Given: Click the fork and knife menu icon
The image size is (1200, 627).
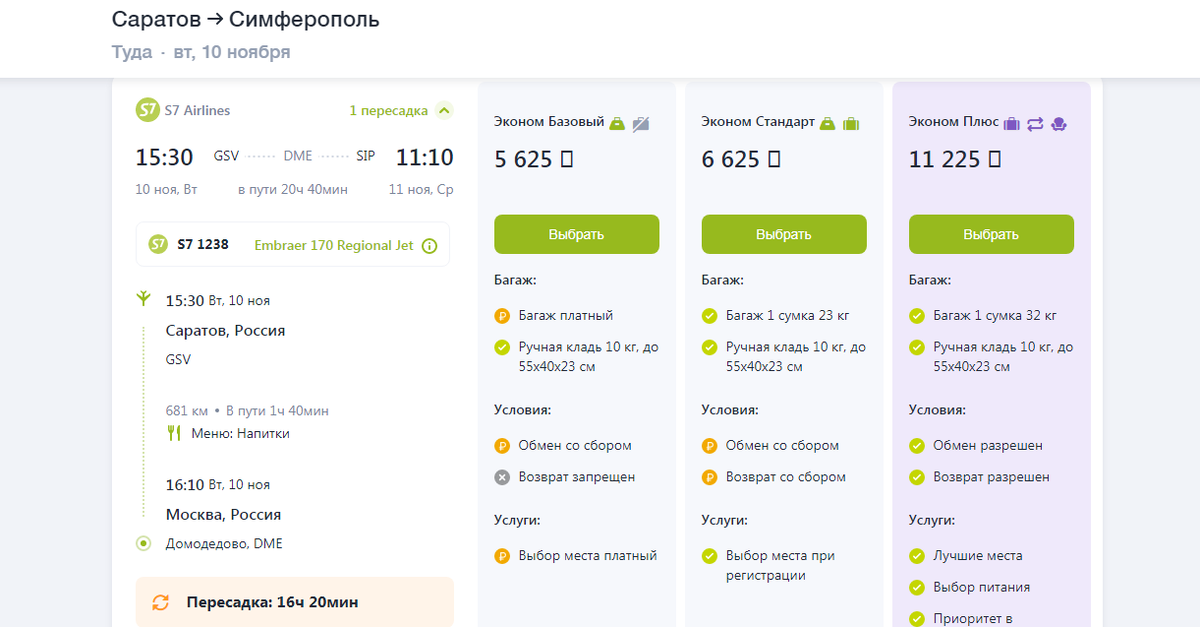Looking at the screenshot, I should click(x=174, y=433).
